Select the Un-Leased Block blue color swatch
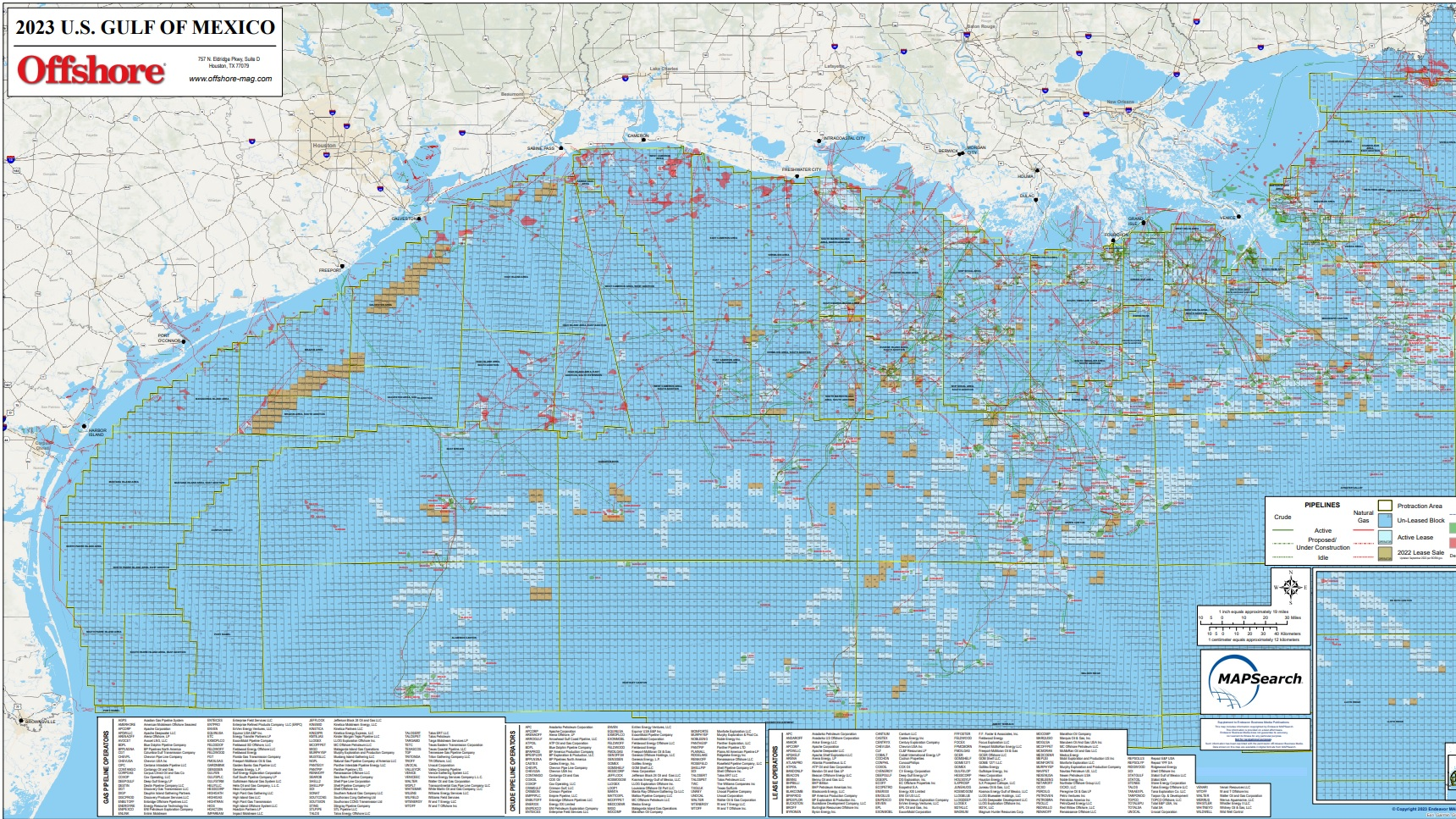 (x=1386, y=520)
